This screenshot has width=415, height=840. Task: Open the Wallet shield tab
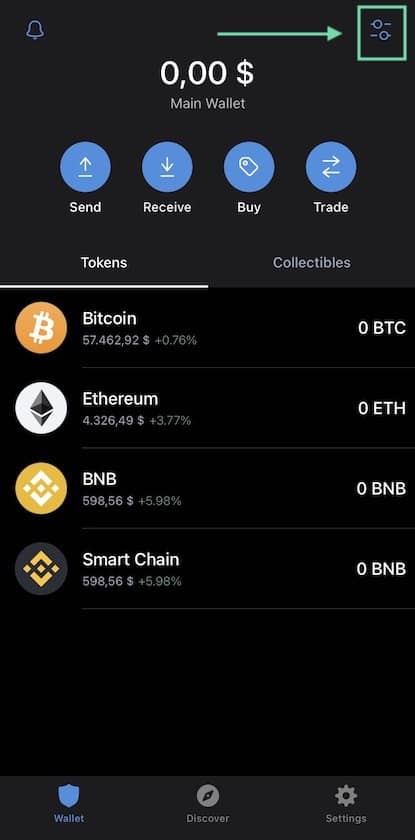pos(69,804)
